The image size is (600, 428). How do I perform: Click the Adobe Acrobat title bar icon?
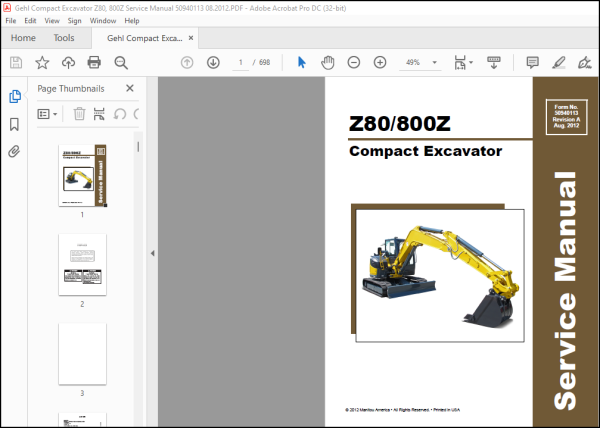pyautogui.click(x=7, y=8)
